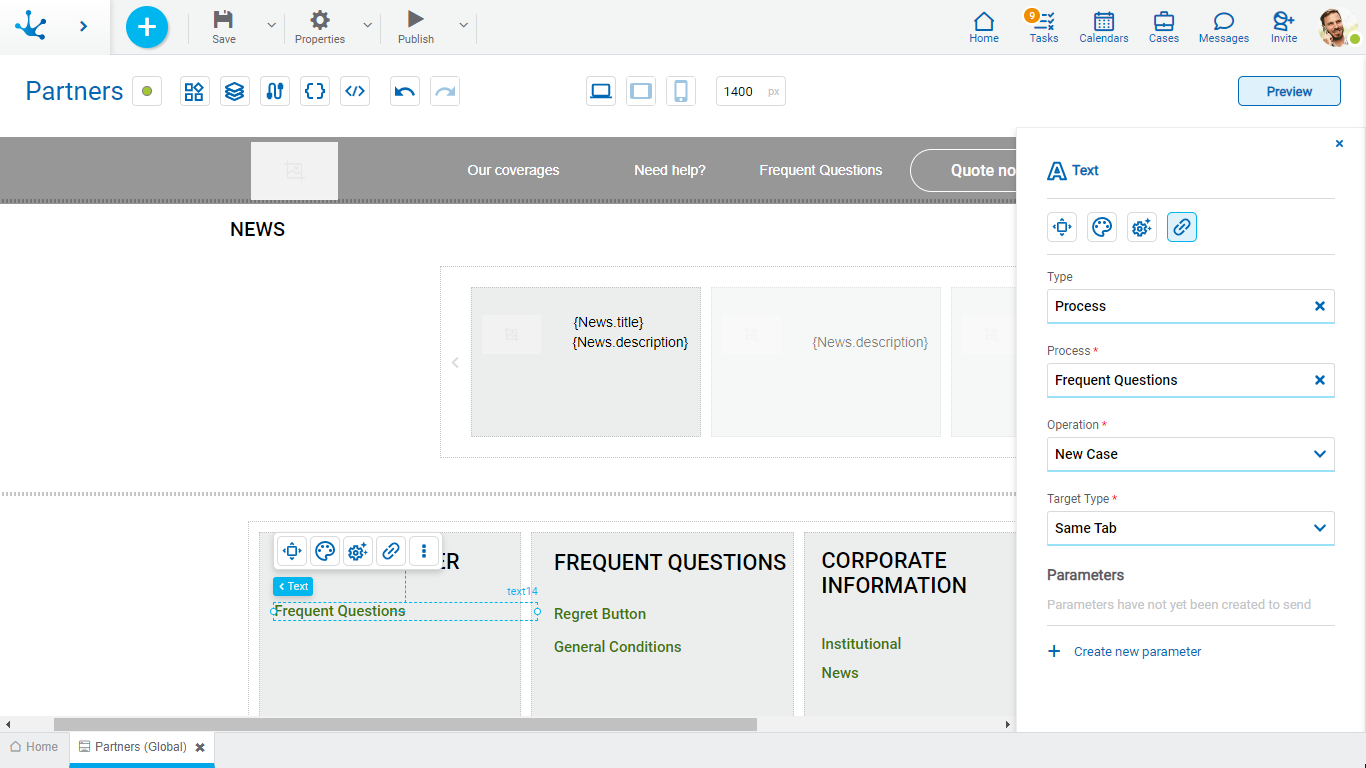
Task: Open Publish dropdown arrow
Action: coord(463,25)
